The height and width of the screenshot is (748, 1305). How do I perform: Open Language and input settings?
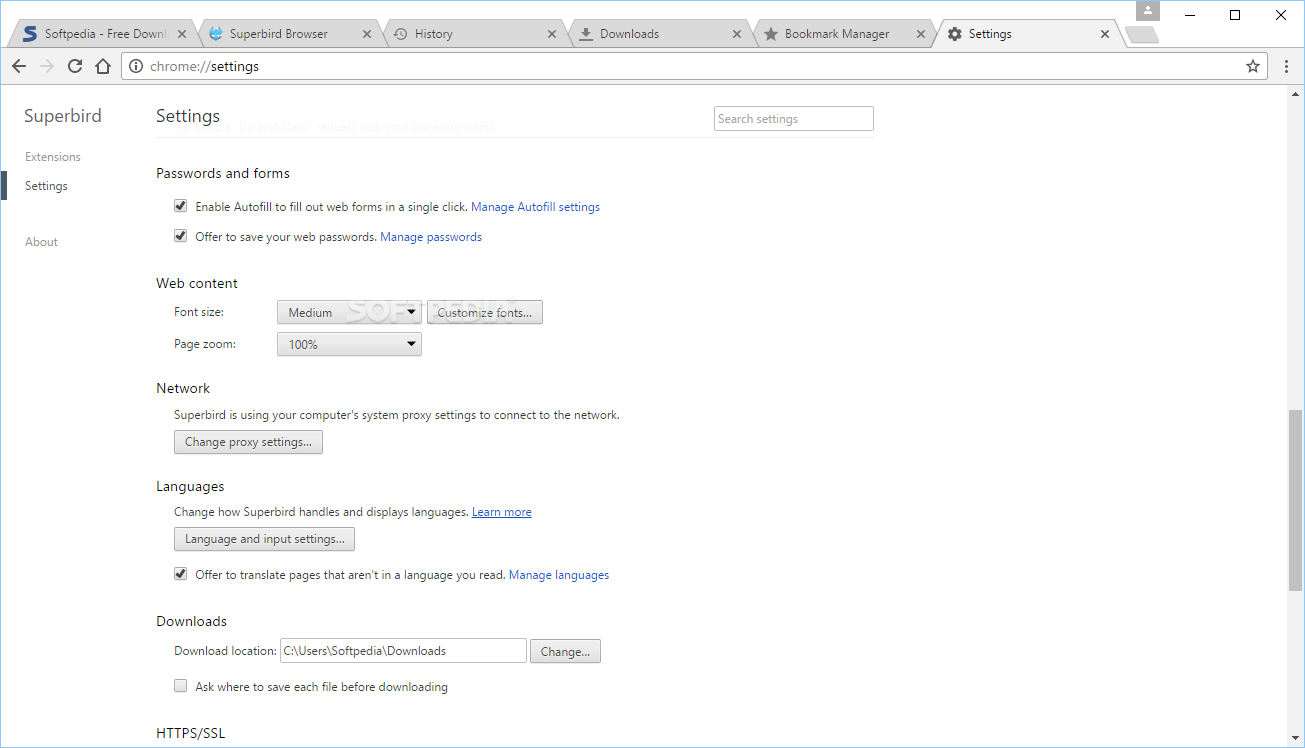(x=264, y=539)
